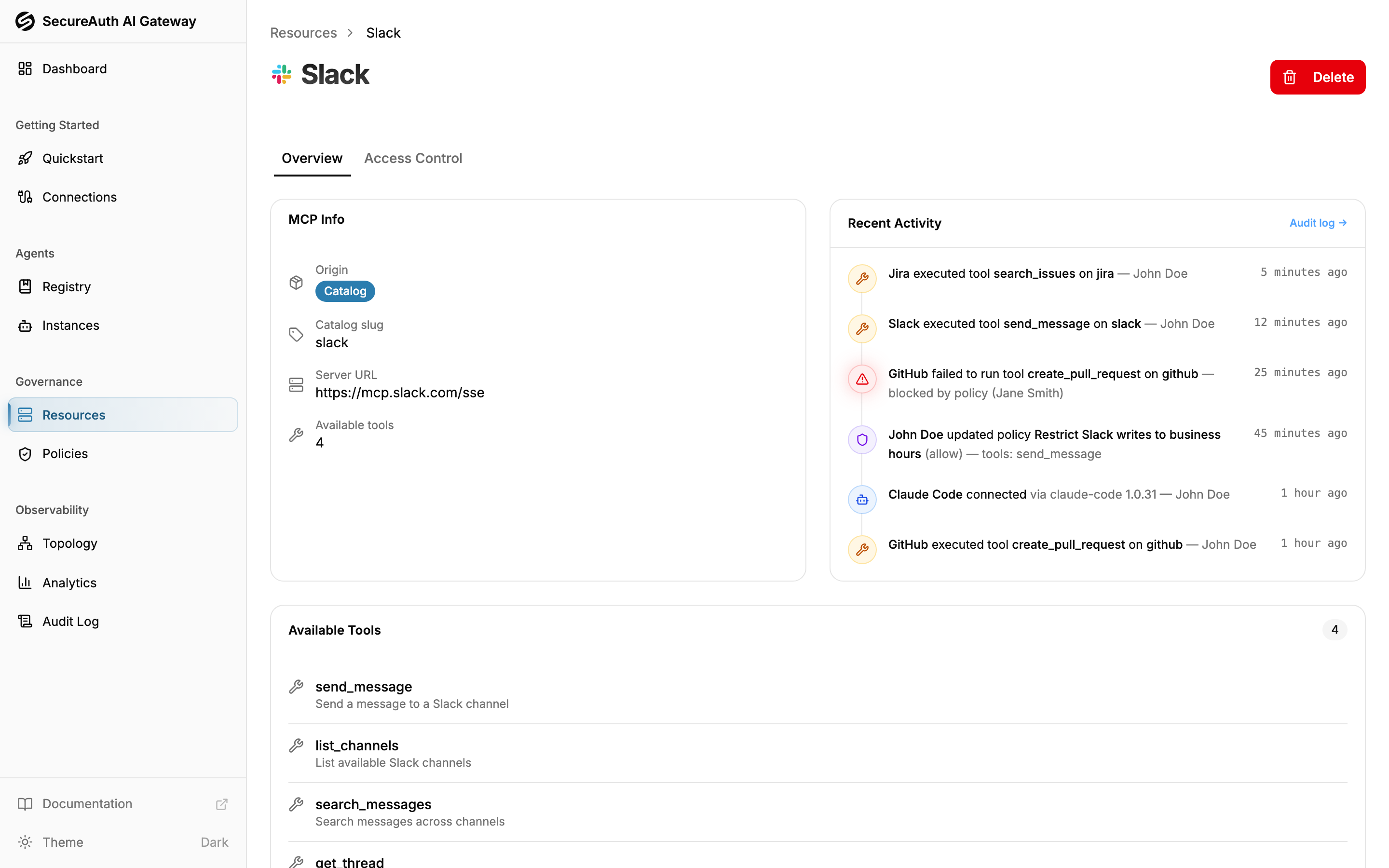The width and height of the screenshot is (1389, 868).
Task: Open Dashboard from sidebar
Action: click(123, 69)
